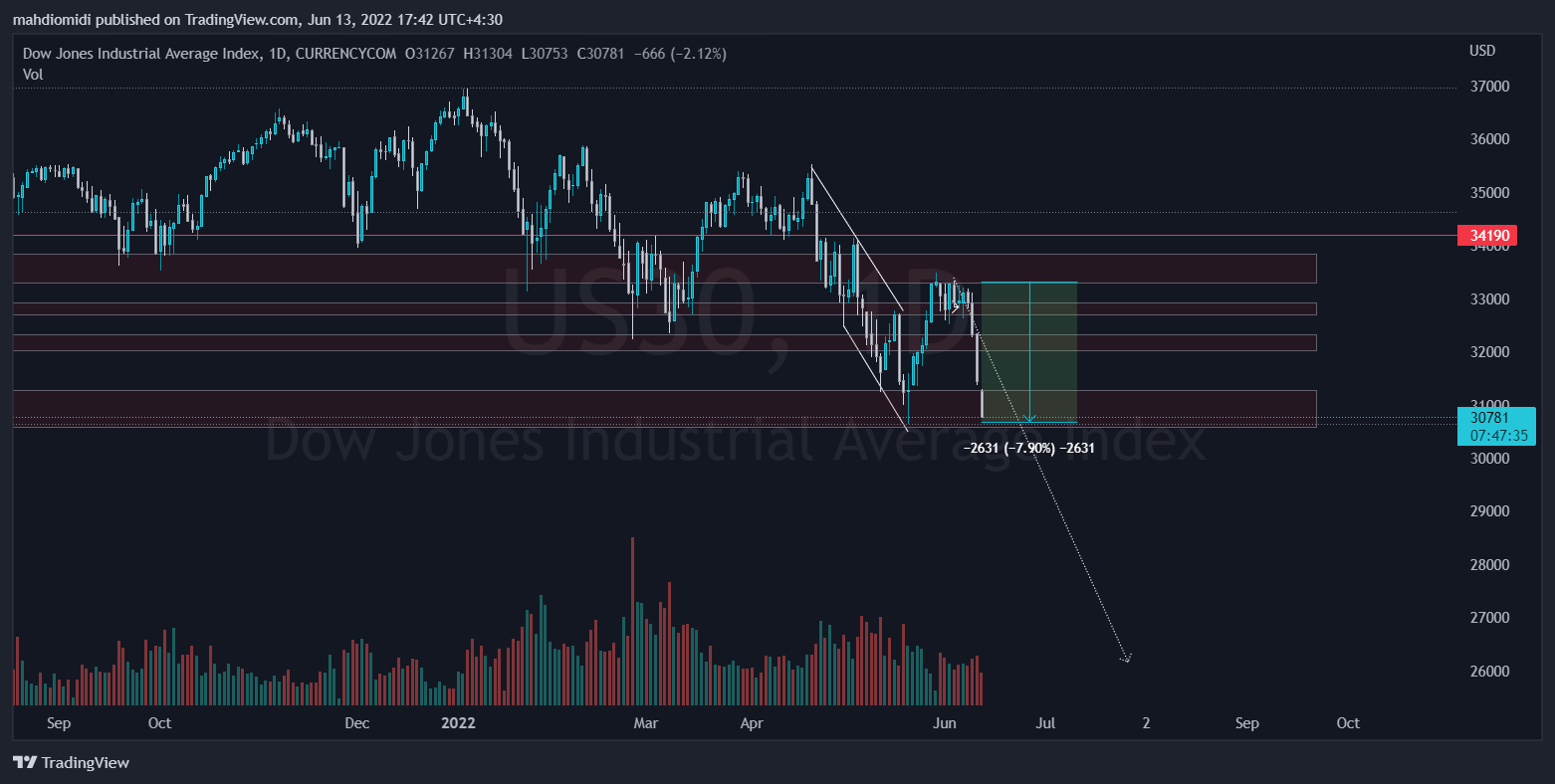Click the 32000 price axis label

[x=1489, y=352]
